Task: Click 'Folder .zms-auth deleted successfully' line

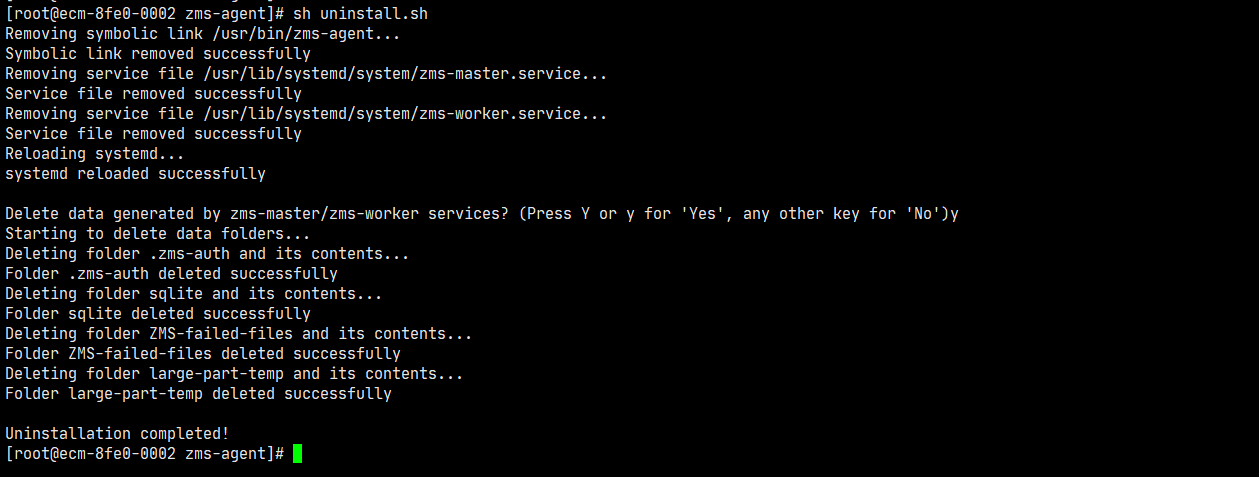Action: 171,274
